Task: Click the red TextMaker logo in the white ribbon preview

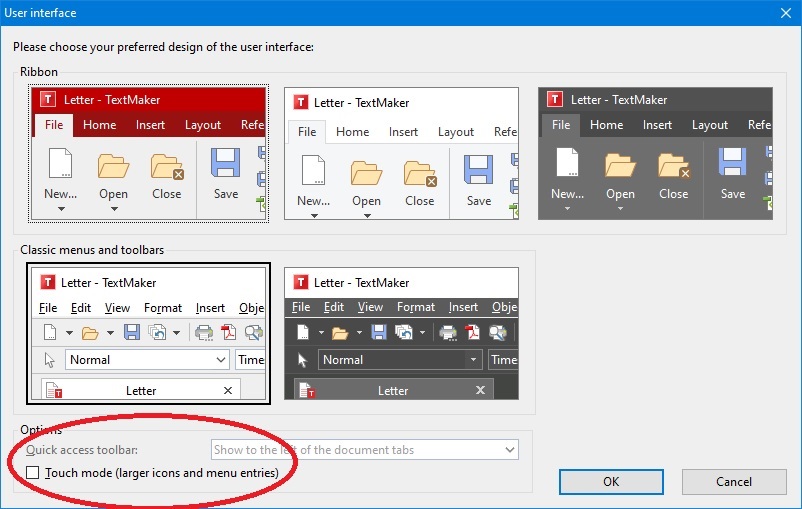Action: tap(300, 102)
